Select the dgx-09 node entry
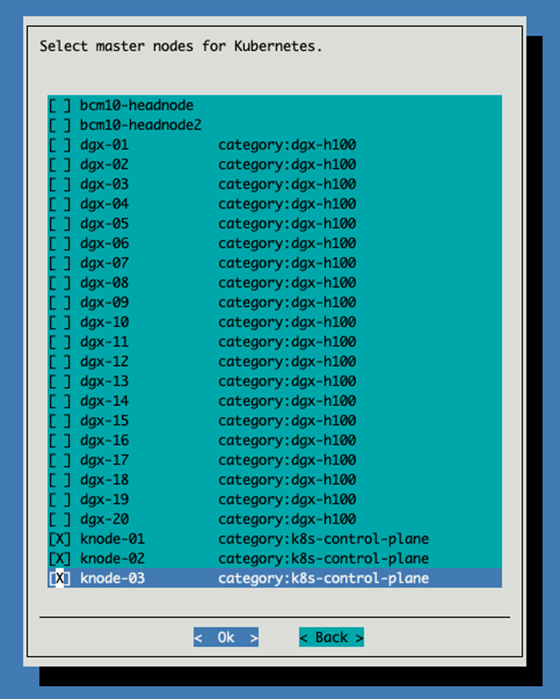This screenshot has width=560, height=700. 275,302
